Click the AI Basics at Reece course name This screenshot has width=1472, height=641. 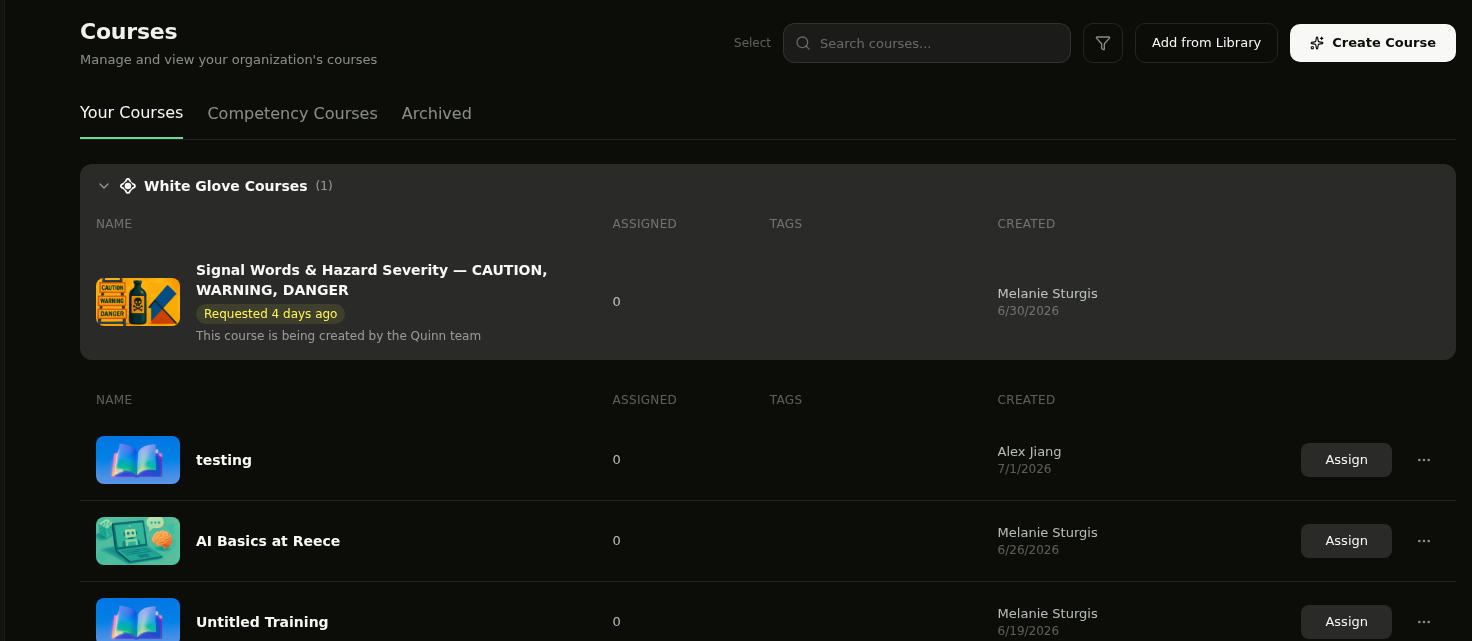click(x=268, y=541)
